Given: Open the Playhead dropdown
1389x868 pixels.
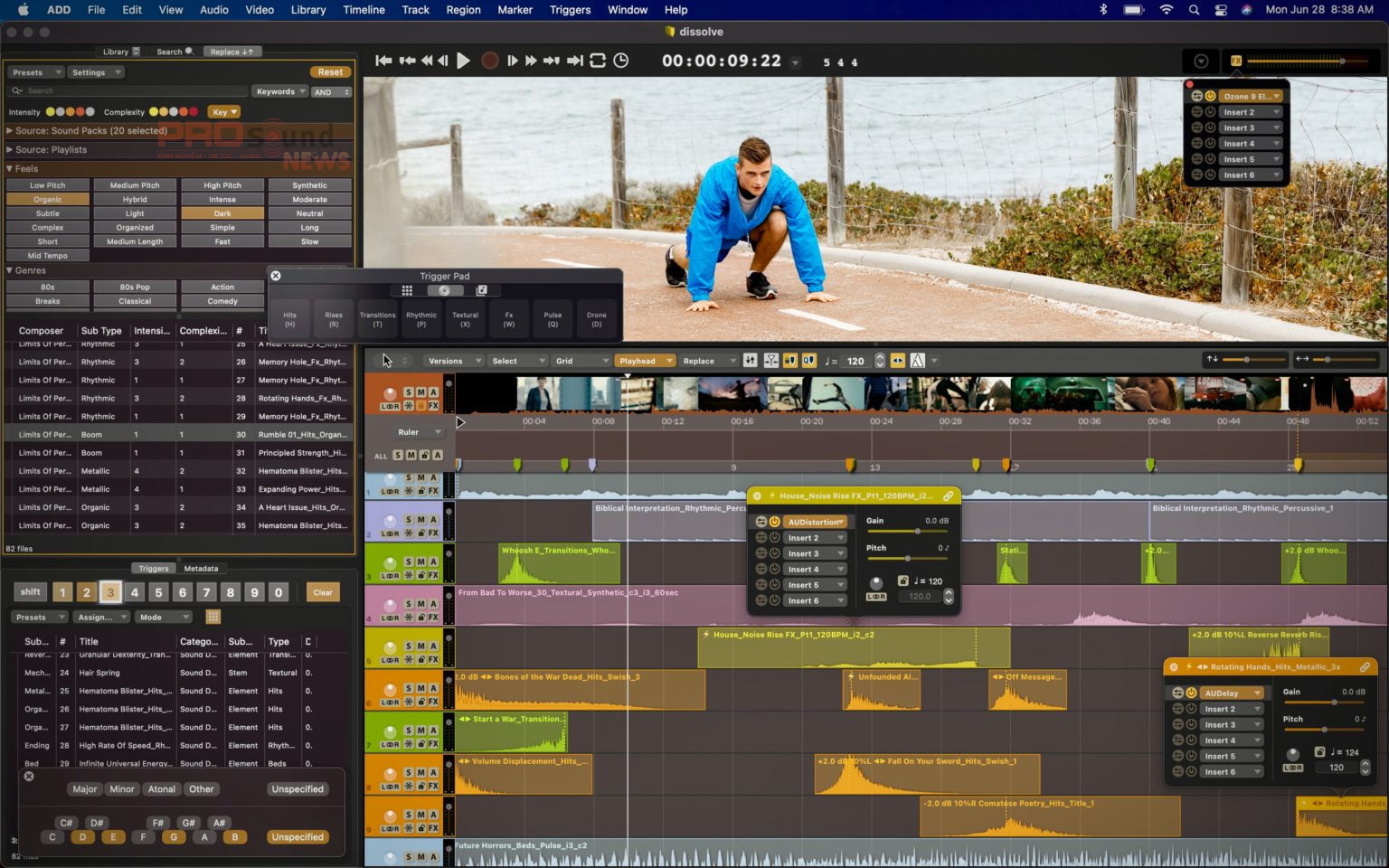Looking at the screenshot, I should (645, 361).
